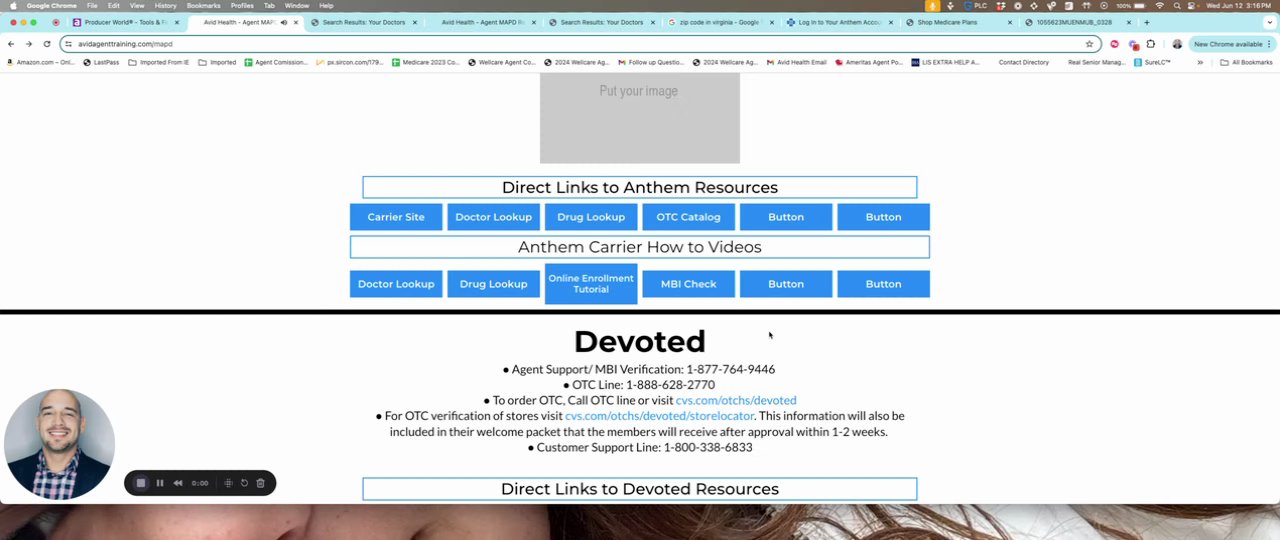Open the recording effects grid icon
Image resolution: width=1280 pixels, height=540 pixels.
(228, 483)
